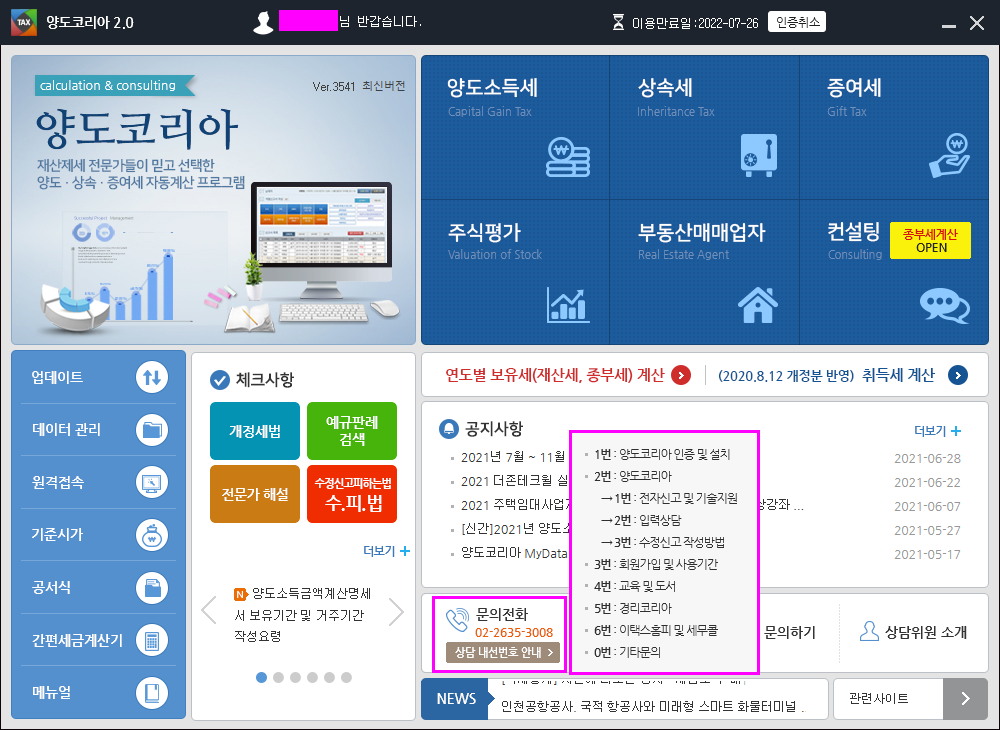Click the 문의하기 link

click(790, 632)
